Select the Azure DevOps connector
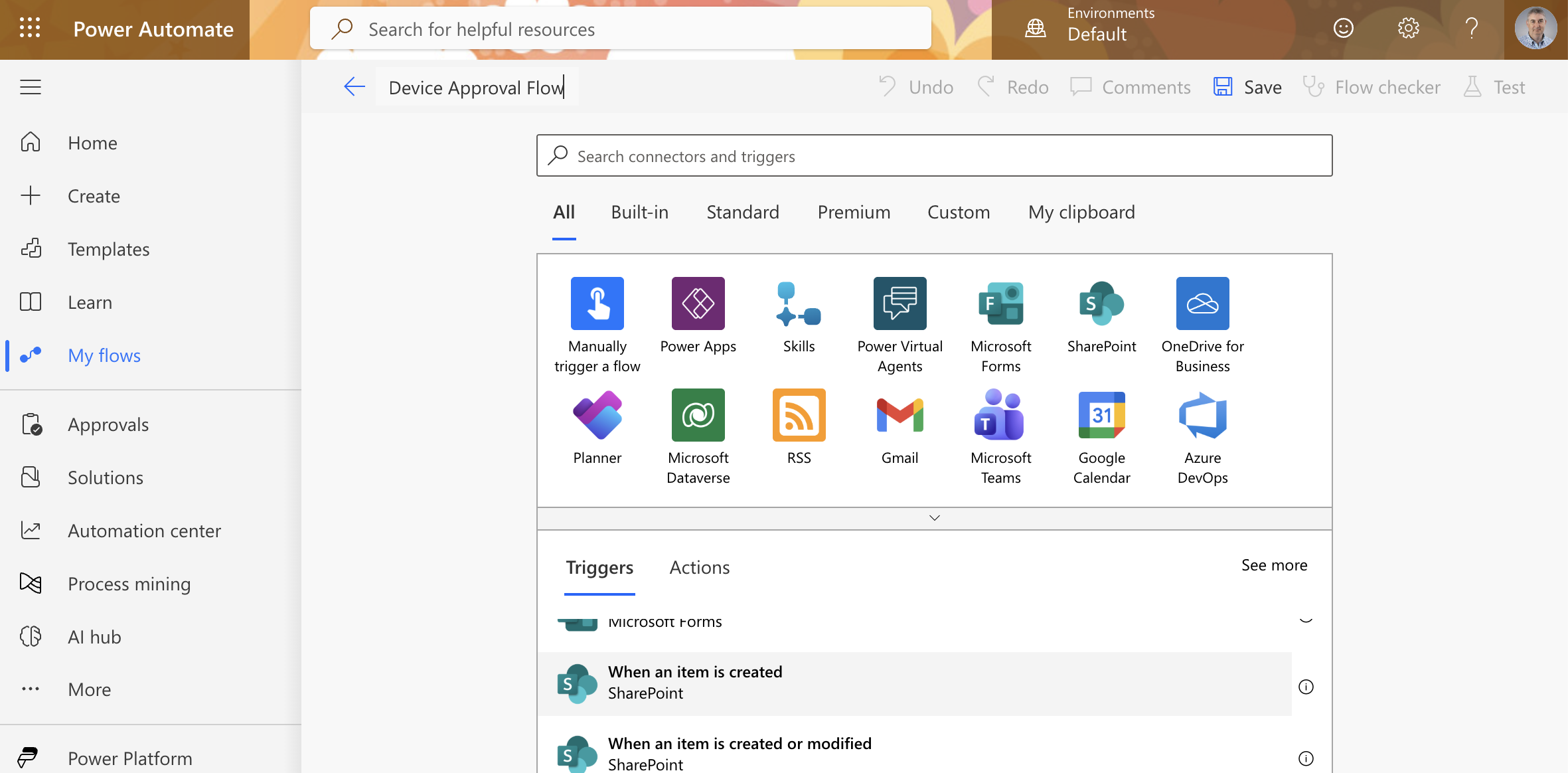The width and height of the screenshot is (1568, 773). [1203, 415]
